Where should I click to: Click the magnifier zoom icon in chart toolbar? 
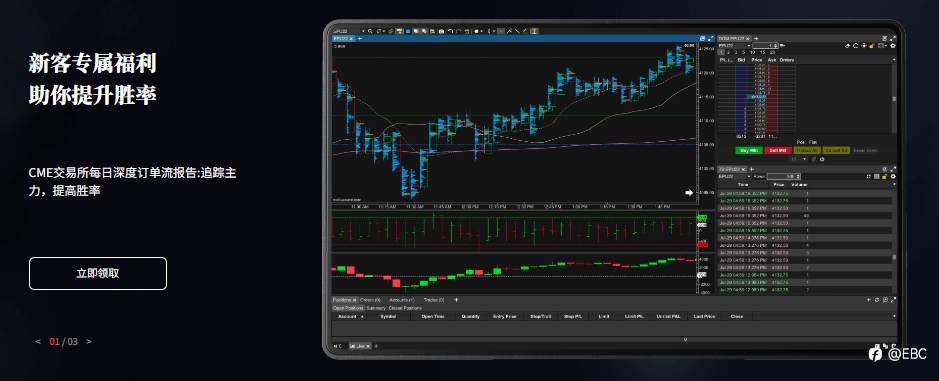(371, 31)
